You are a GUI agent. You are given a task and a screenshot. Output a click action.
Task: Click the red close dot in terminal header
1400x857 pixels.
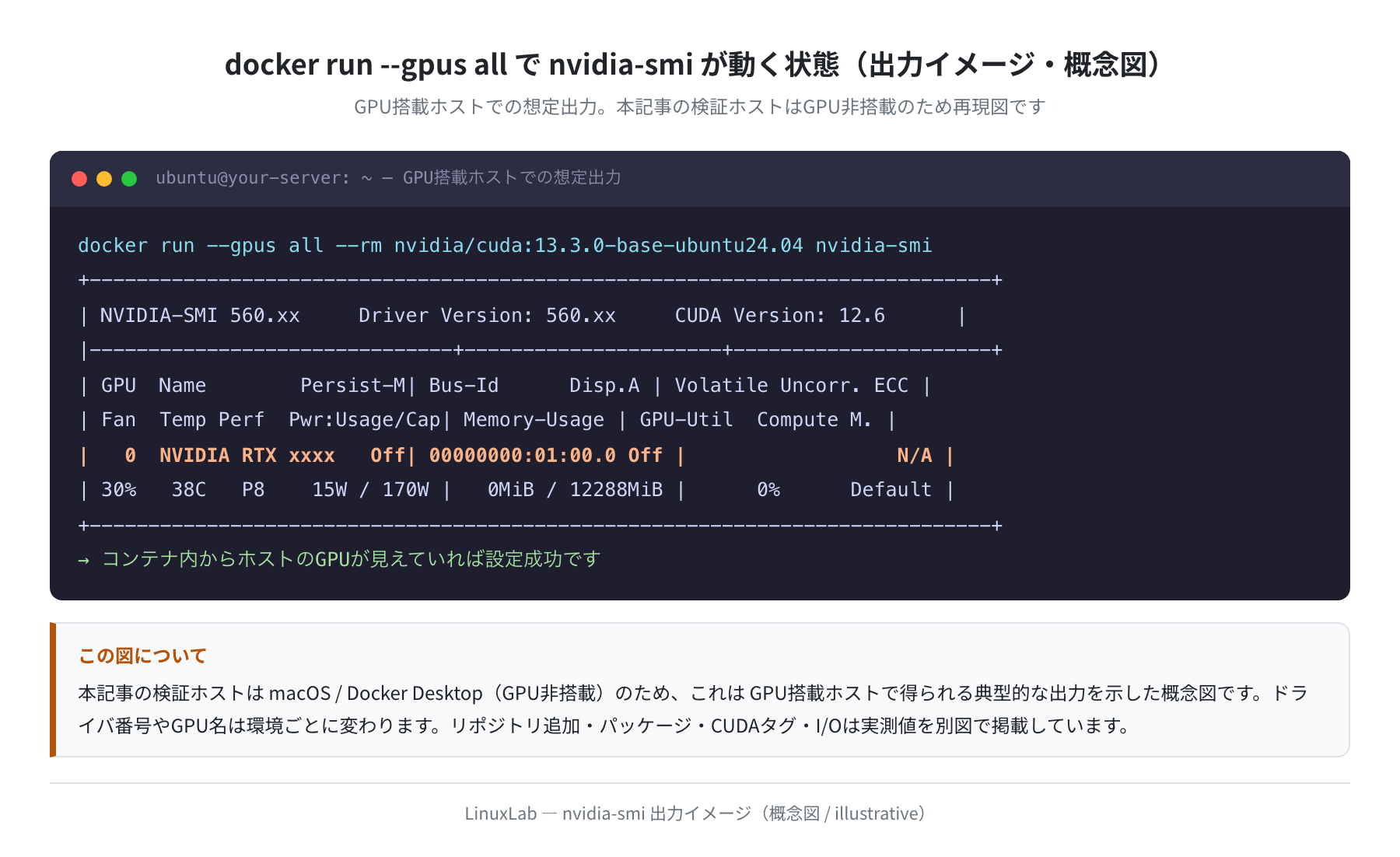point(79,179)
